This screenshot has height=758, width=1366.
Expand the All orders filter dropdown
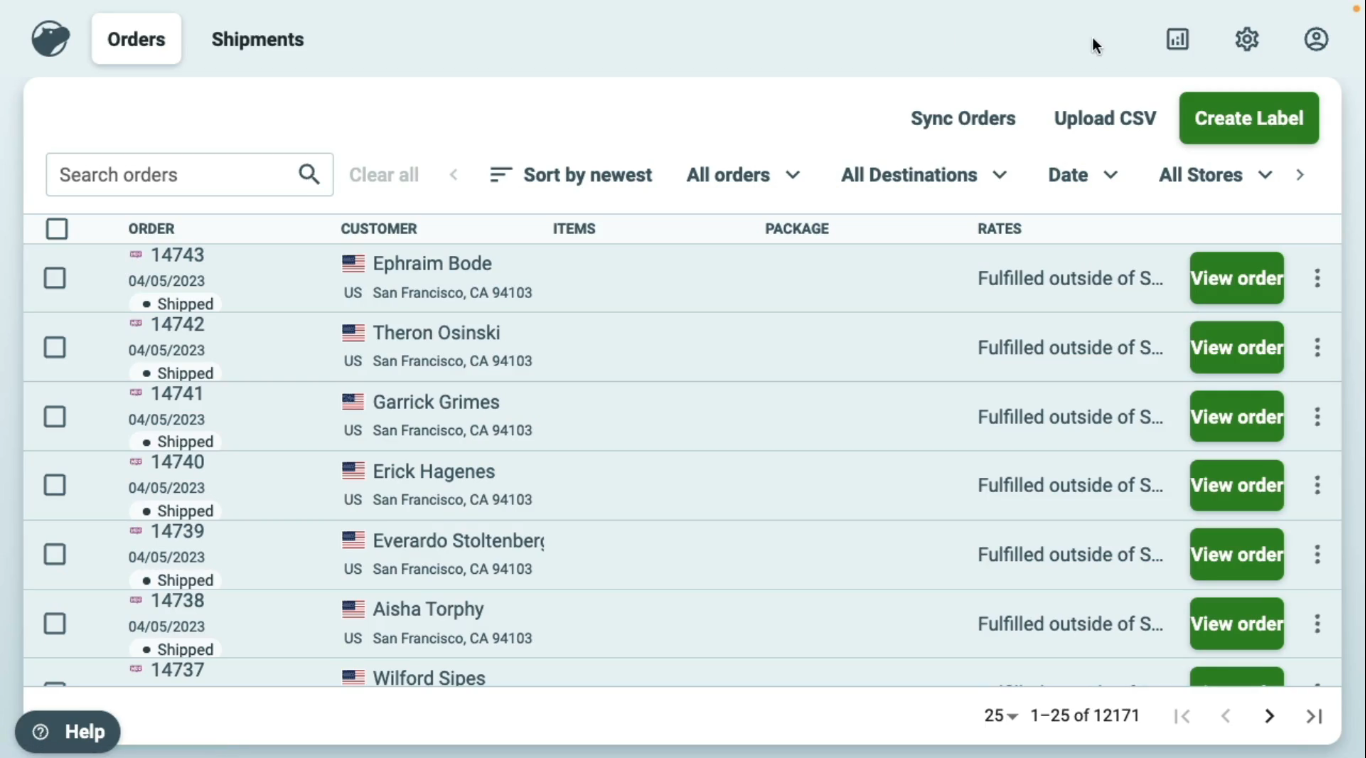[743, 175]
